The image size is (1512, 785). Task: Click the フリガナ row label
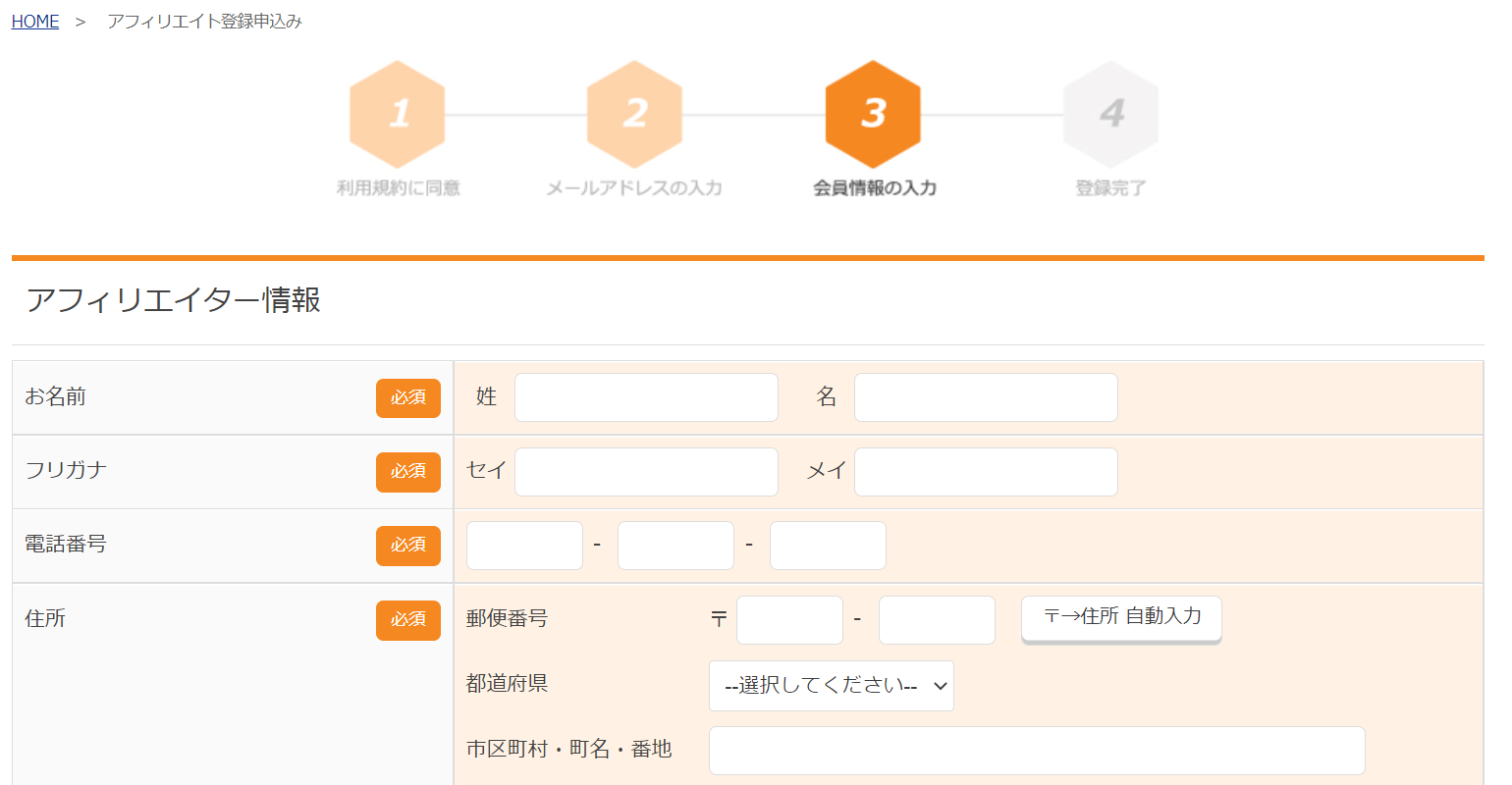pyautogui.click(x=65, y=470)
